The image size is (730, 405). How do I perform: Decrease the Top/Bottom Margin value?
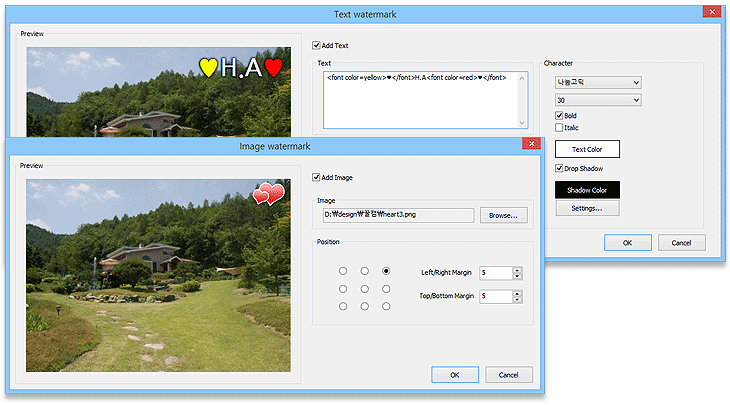pyautogui.click(x=517, y=300)
